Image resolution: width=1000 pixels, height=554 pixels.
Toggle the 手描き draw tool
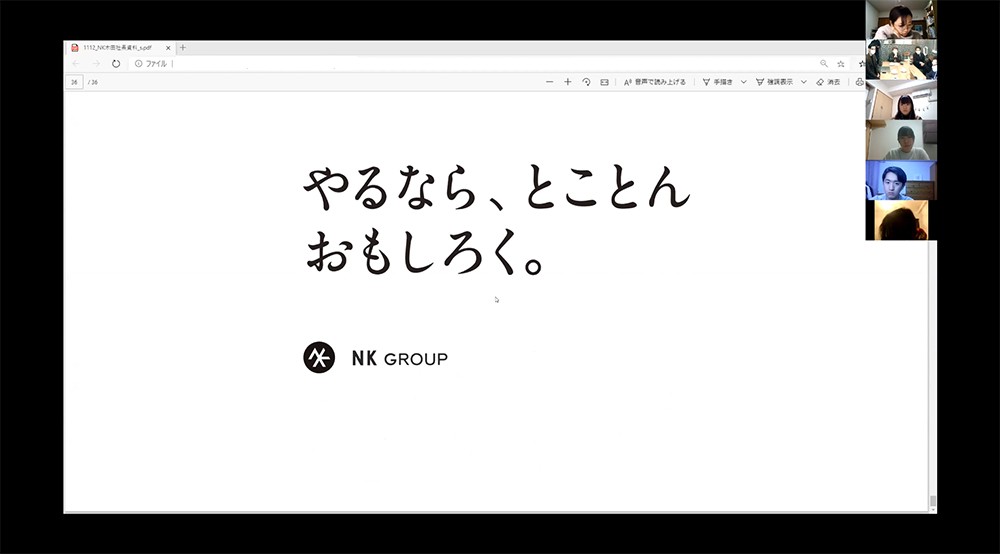coord(718,82)
